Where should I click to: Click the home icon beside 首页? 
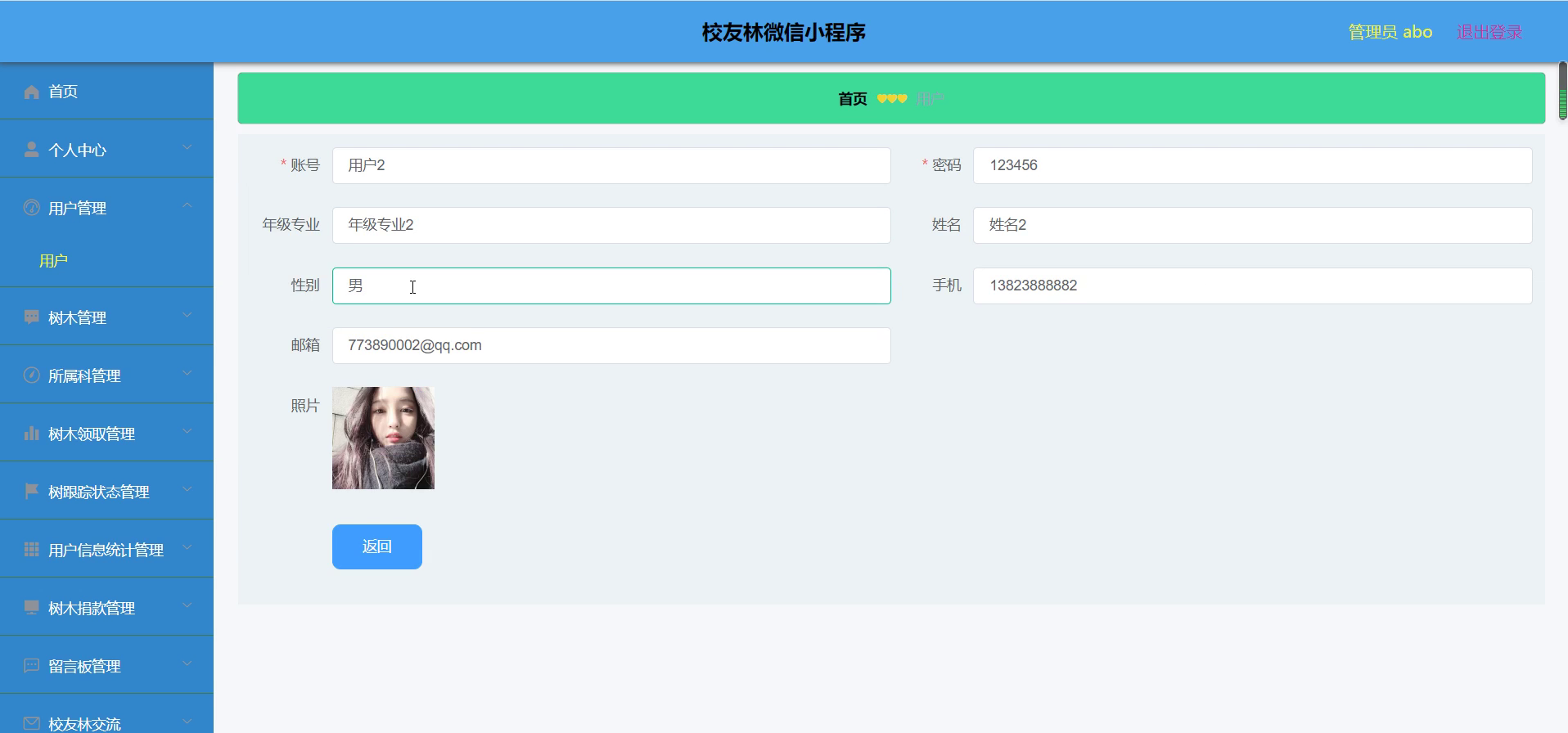[31, 92]
